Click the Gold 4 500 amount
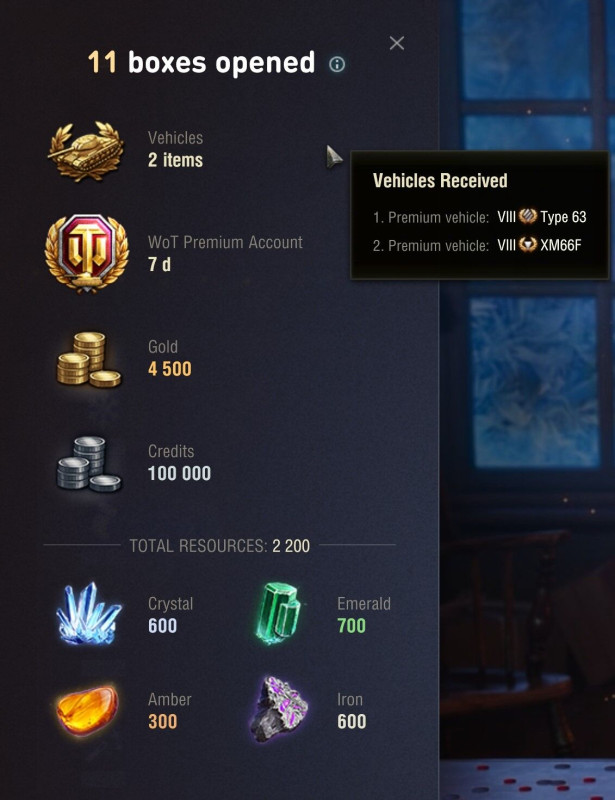Image resolution: width=615 pixels, height=800 pixels. pos(170,369)
